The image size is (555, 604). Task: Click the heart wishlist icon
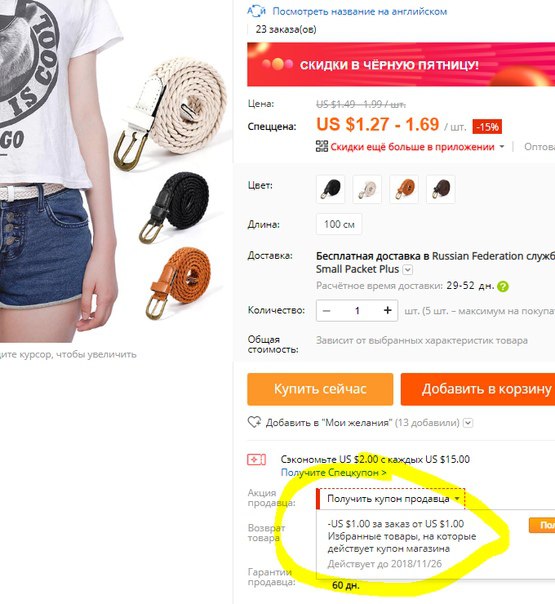(254, 422)
